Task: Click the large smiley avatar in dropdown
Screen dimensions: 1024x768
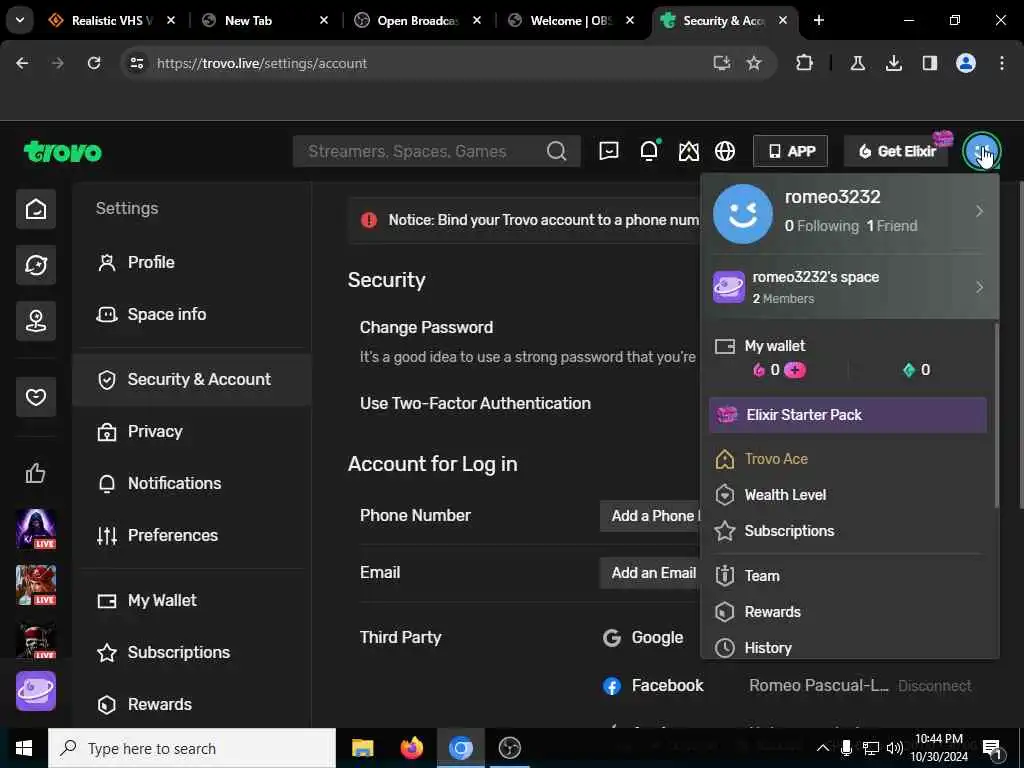Action: (743, 214)
